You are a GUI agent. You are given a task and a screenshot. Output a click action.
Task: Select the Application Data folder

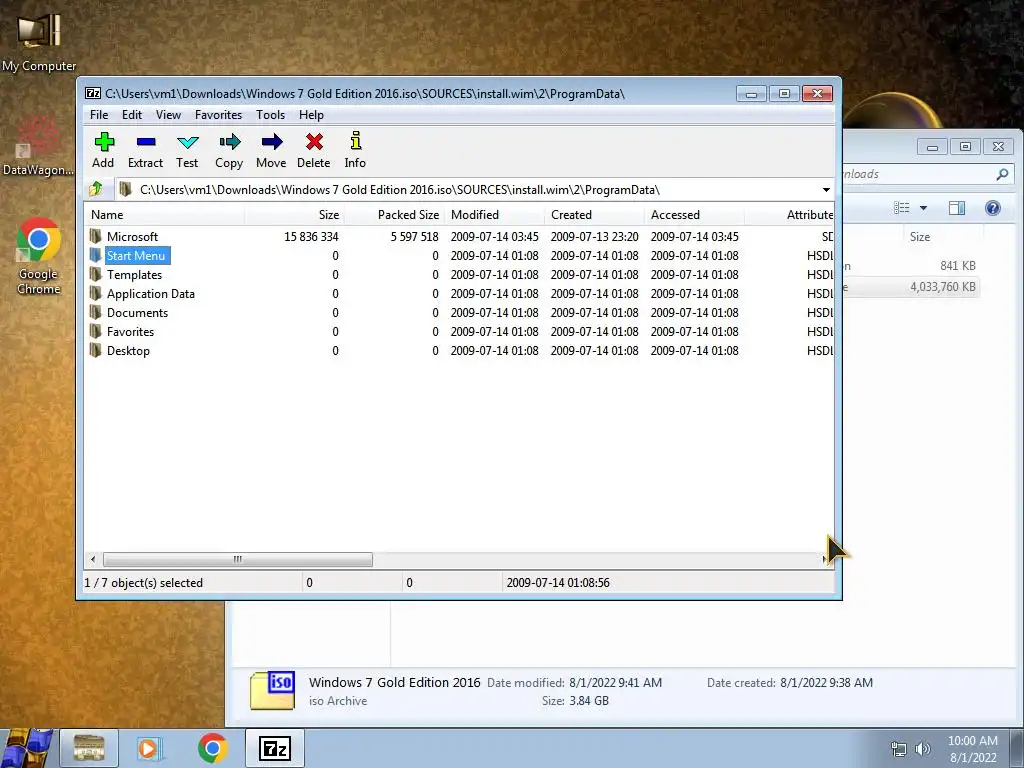[151, 293]
